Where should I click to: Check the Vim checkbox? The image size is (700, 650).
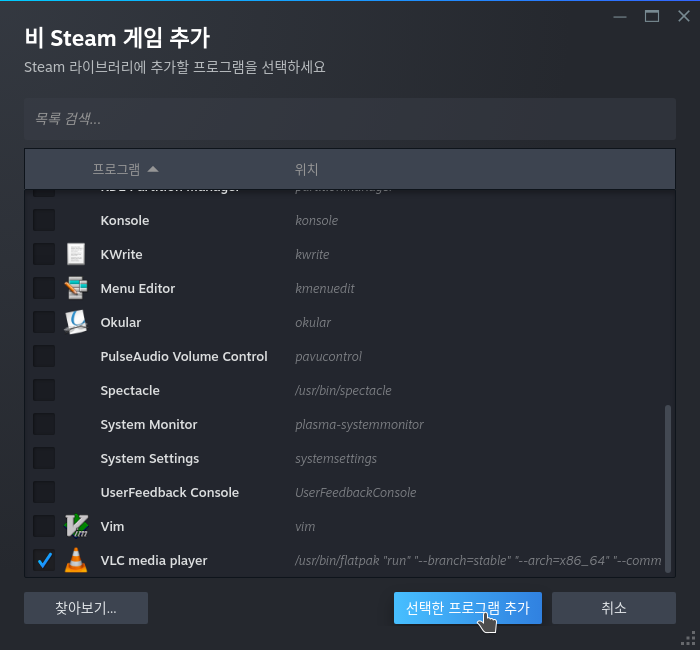pyautogui.click(x=44, y=526)
